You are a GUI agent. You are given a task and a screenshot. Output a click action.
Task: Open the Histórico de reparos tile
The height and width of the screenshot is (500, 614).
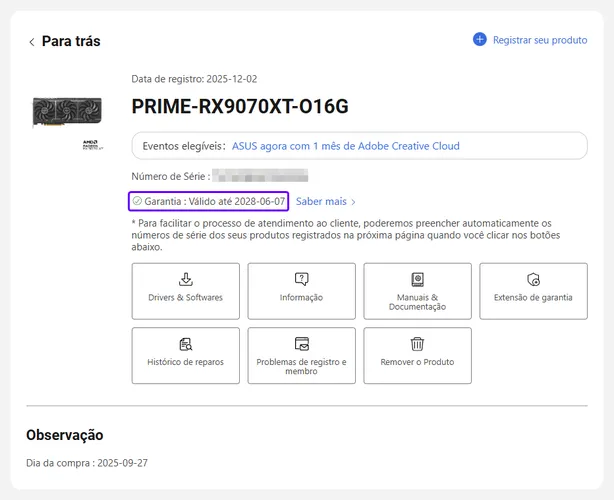point(186,356)
